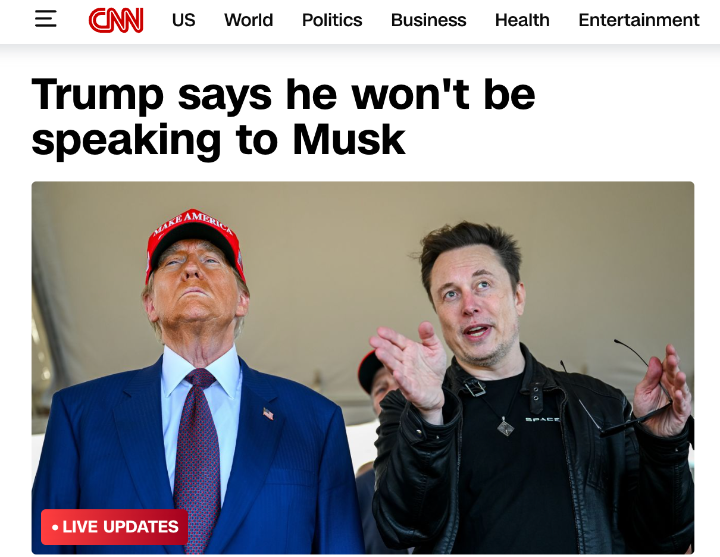Go to the World section
720x557 pixels.
pos(248,20)
